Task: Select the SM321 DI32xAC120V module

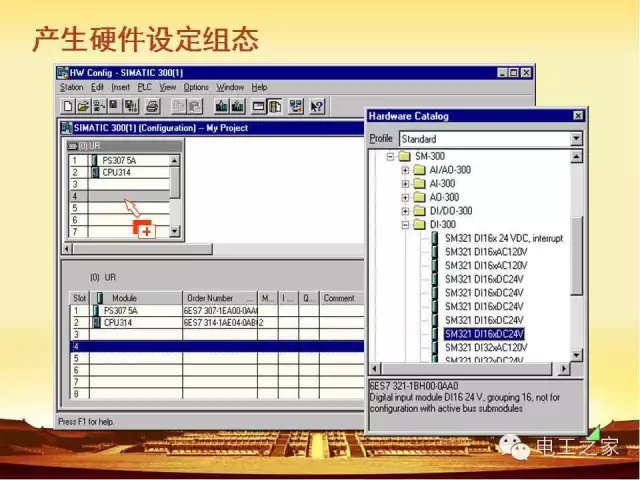Action: 486,347
